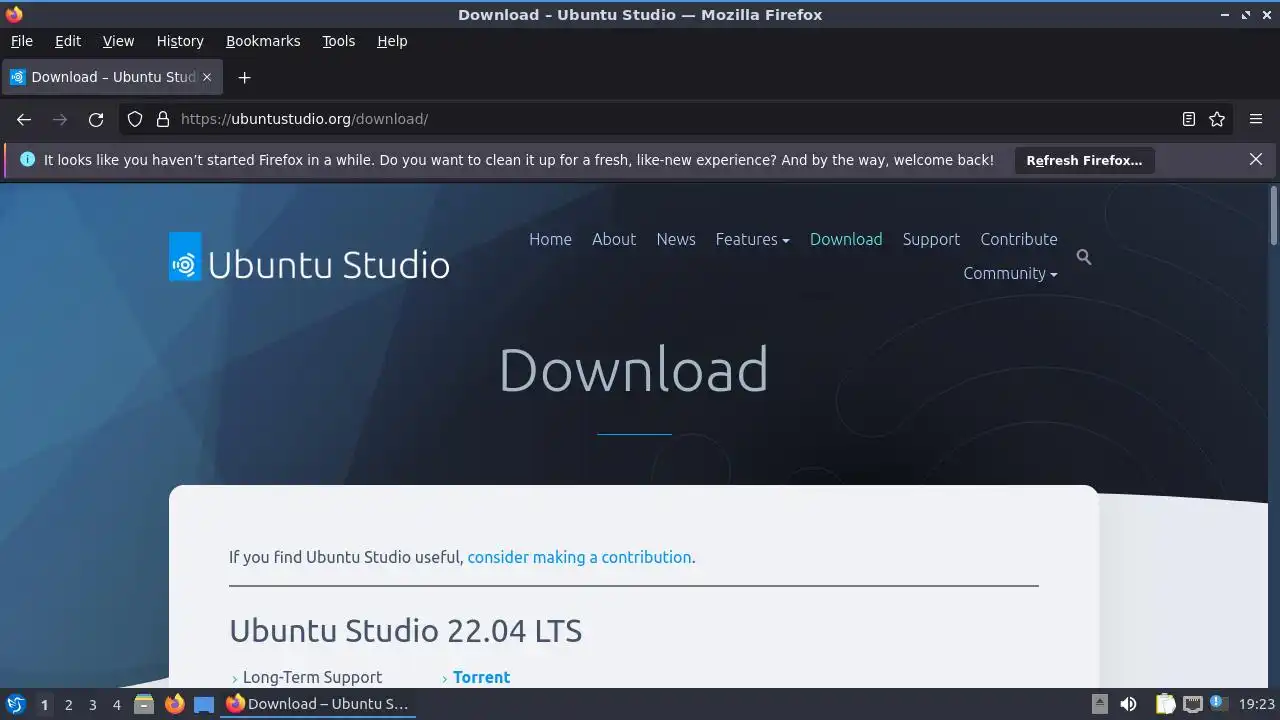Screen dimensions: 1280x720
Task: Click the page vertical scrollbar thumb
Action: point(1273,215)
